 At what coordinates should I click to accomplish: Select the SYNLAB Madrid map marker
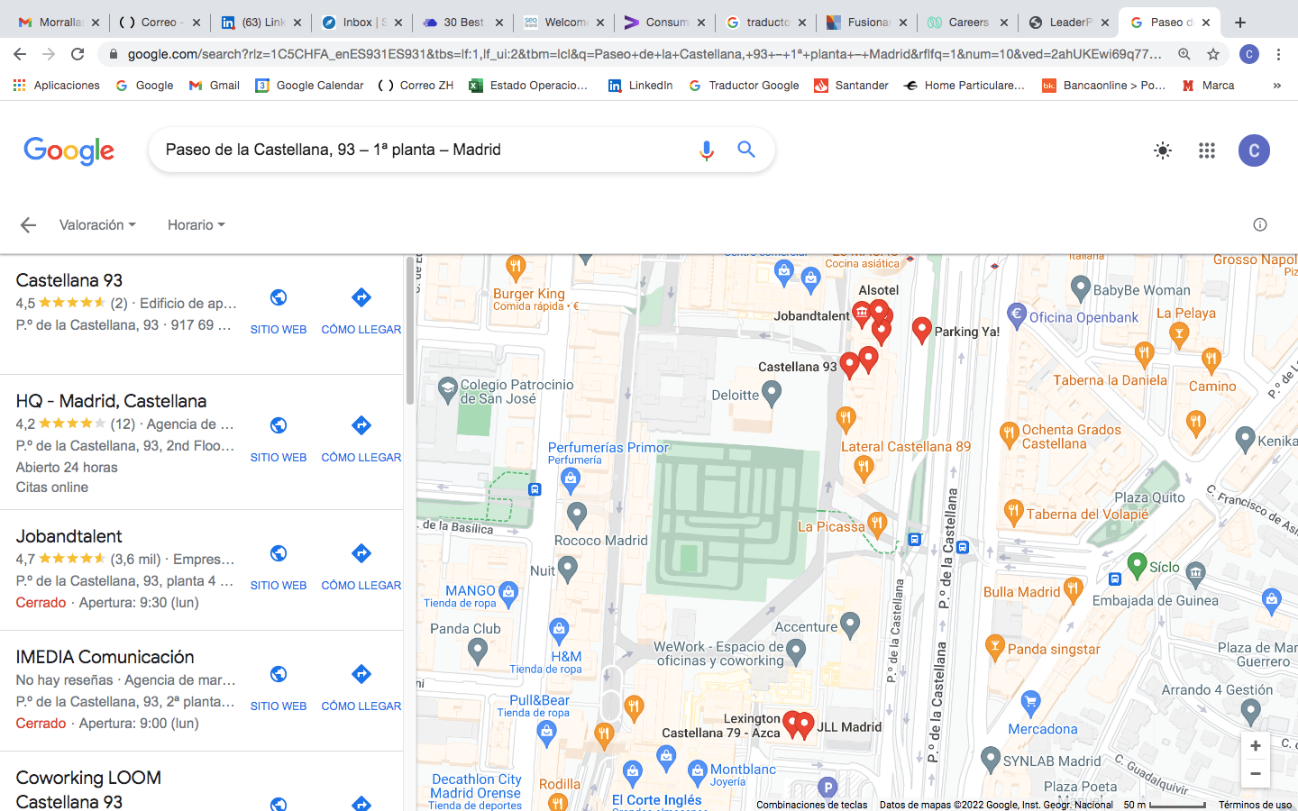[990, 759]
